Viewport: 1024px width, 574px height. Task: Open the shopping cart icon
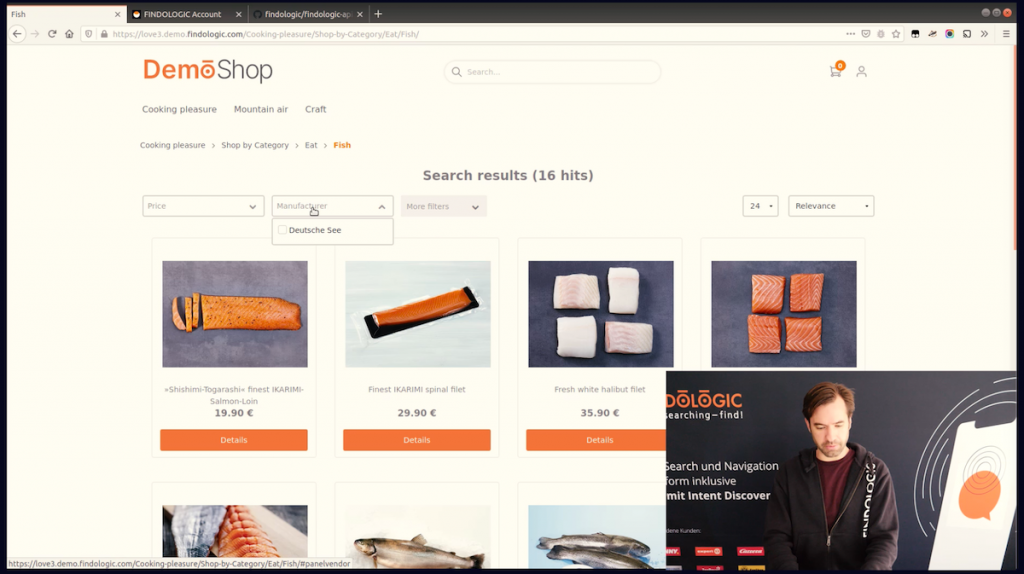pyautogui.click(x=835, y=71)
